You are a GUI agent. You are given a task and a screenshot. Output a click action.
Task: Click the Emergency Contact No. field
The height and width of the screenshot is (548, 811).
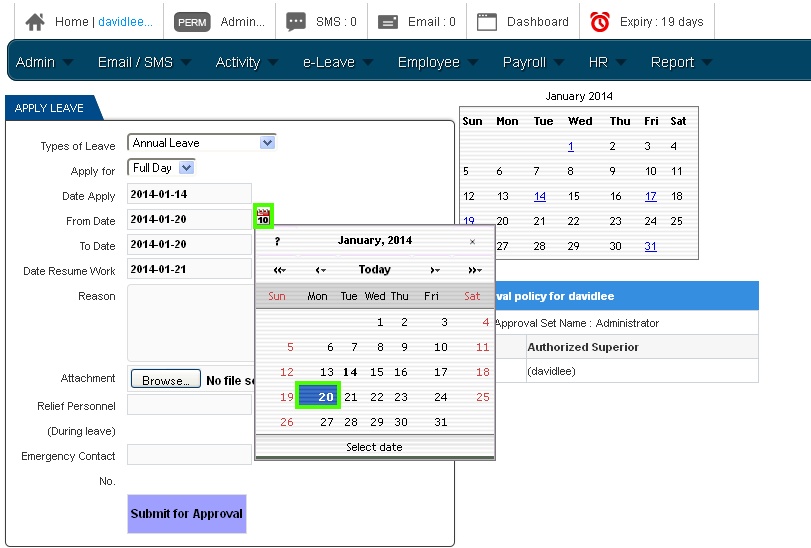coord(189,455)
